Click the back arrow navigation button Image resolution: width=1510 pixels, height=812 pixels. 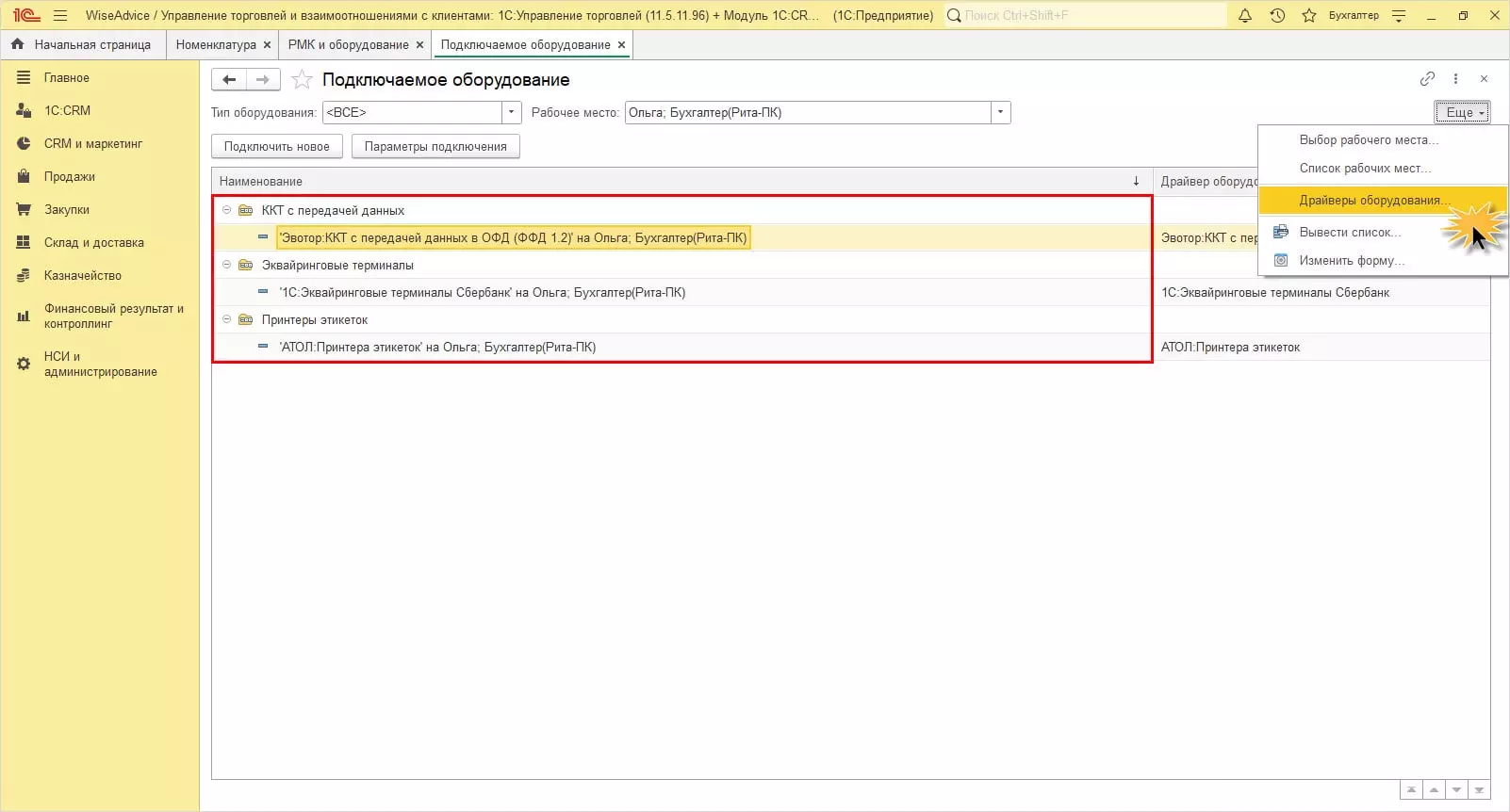(x=229, y=80)
